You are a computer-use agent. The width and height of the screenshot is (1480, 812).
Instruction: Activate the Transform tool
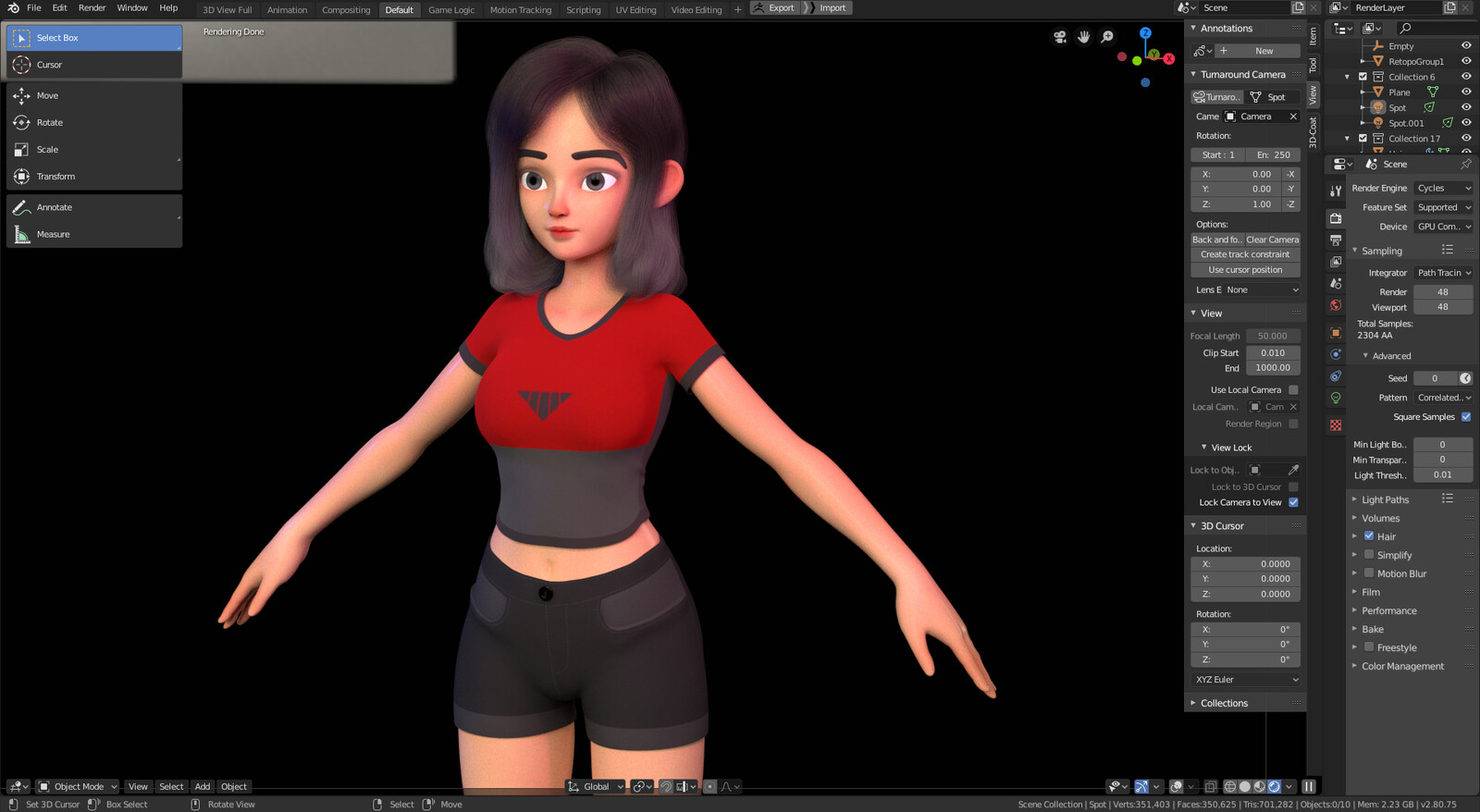click(94, 176)
